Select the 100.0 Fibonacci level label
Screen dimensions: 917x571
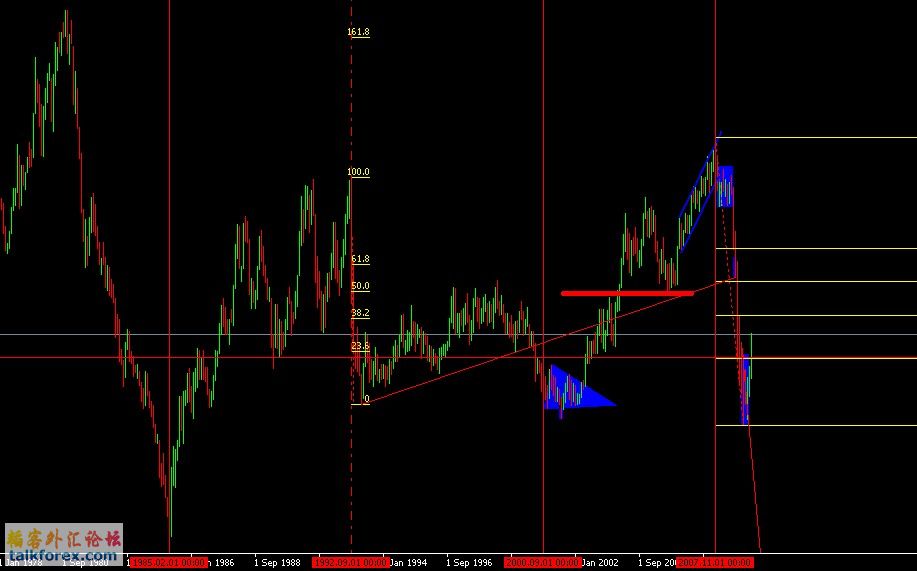[x=358, y=172]
